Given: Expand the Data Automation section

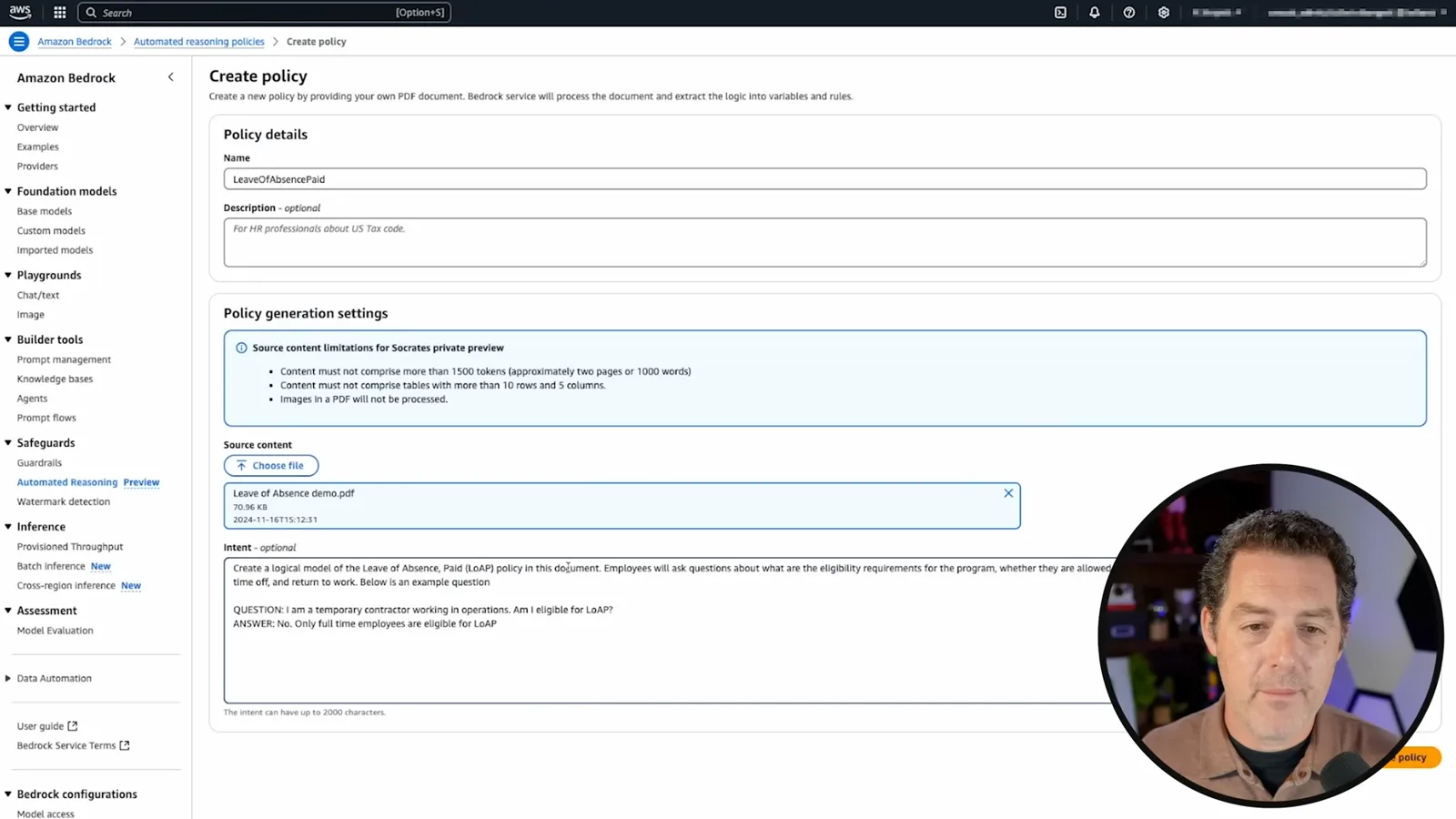Looking at the screenshot, I should point(8,678).
